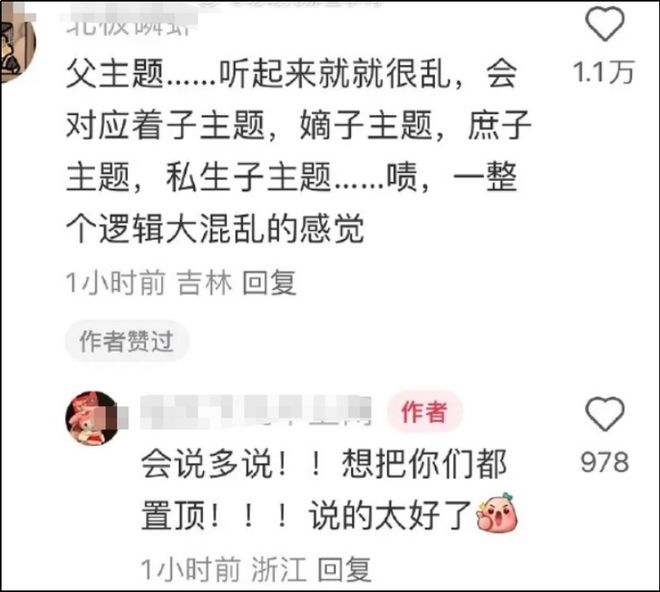Click 回复 next to 浙江
660x592 pixels.
[344, 570]
